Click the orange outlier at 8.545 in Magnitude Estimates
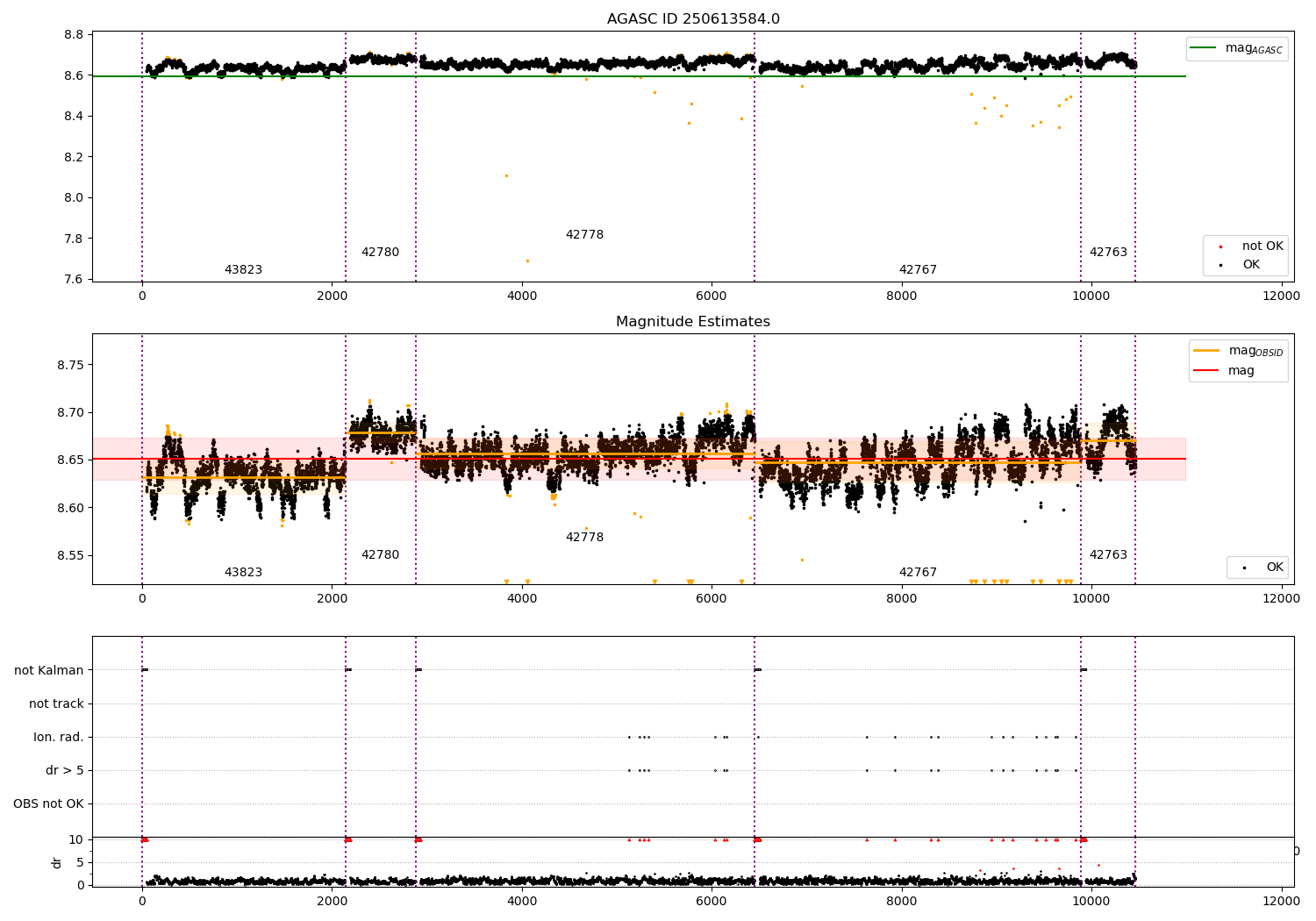1316x921 pixels. coord(802,560)
